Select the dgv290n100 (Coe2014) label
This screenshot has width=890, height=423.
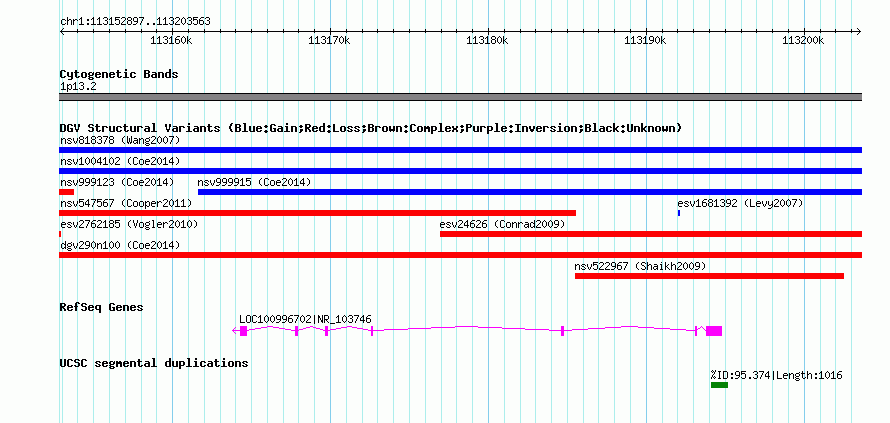tap(120, 245)
